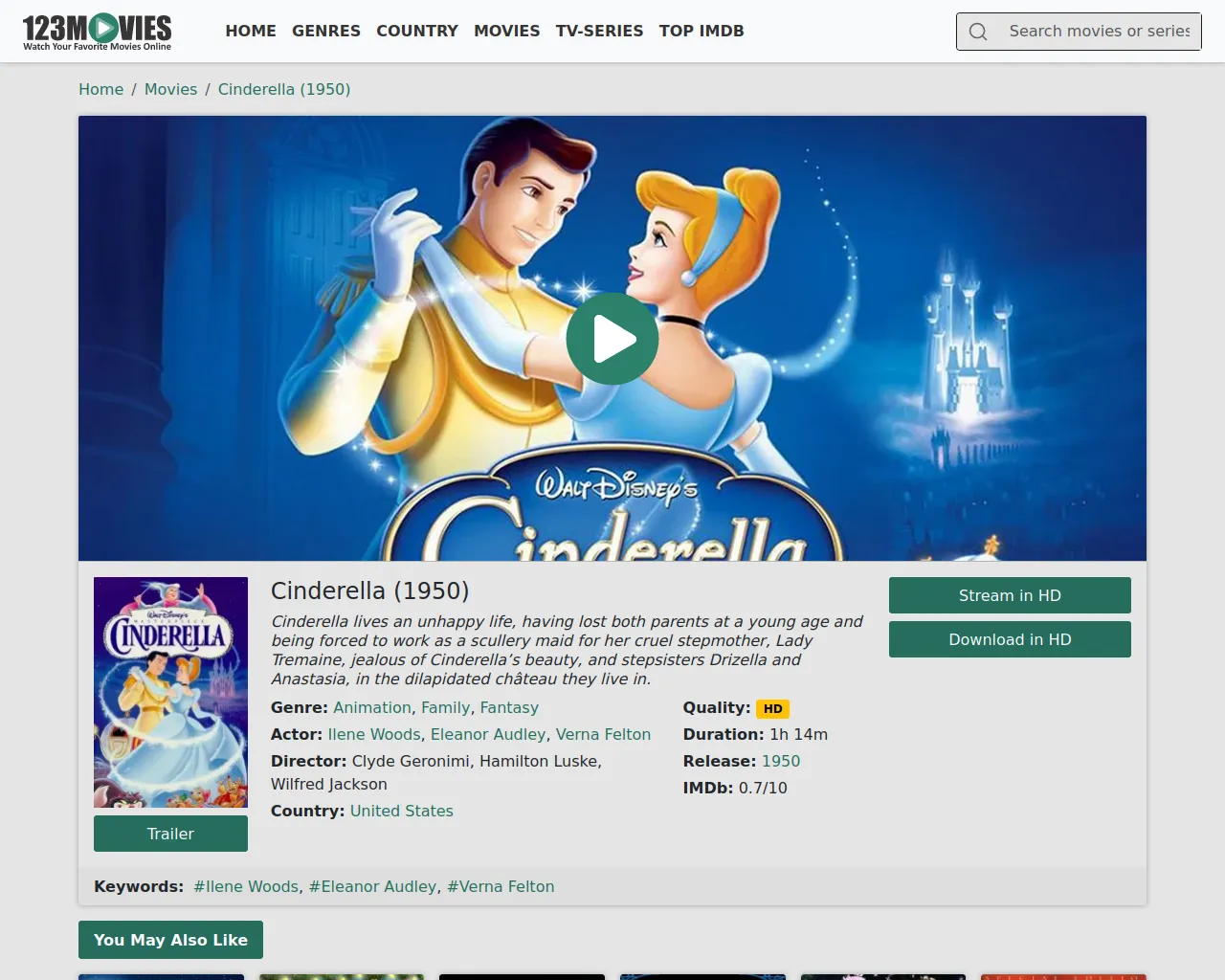Viewport: 1225px width, 980px height.
Task: Open actor Ilene Woods link
Action: (374, 734)
